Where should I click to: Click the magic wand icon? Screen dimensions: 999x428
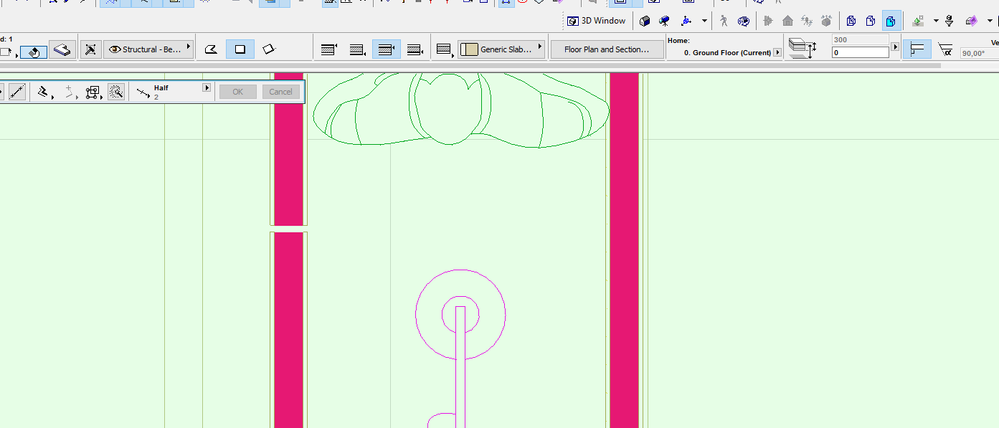116,92
